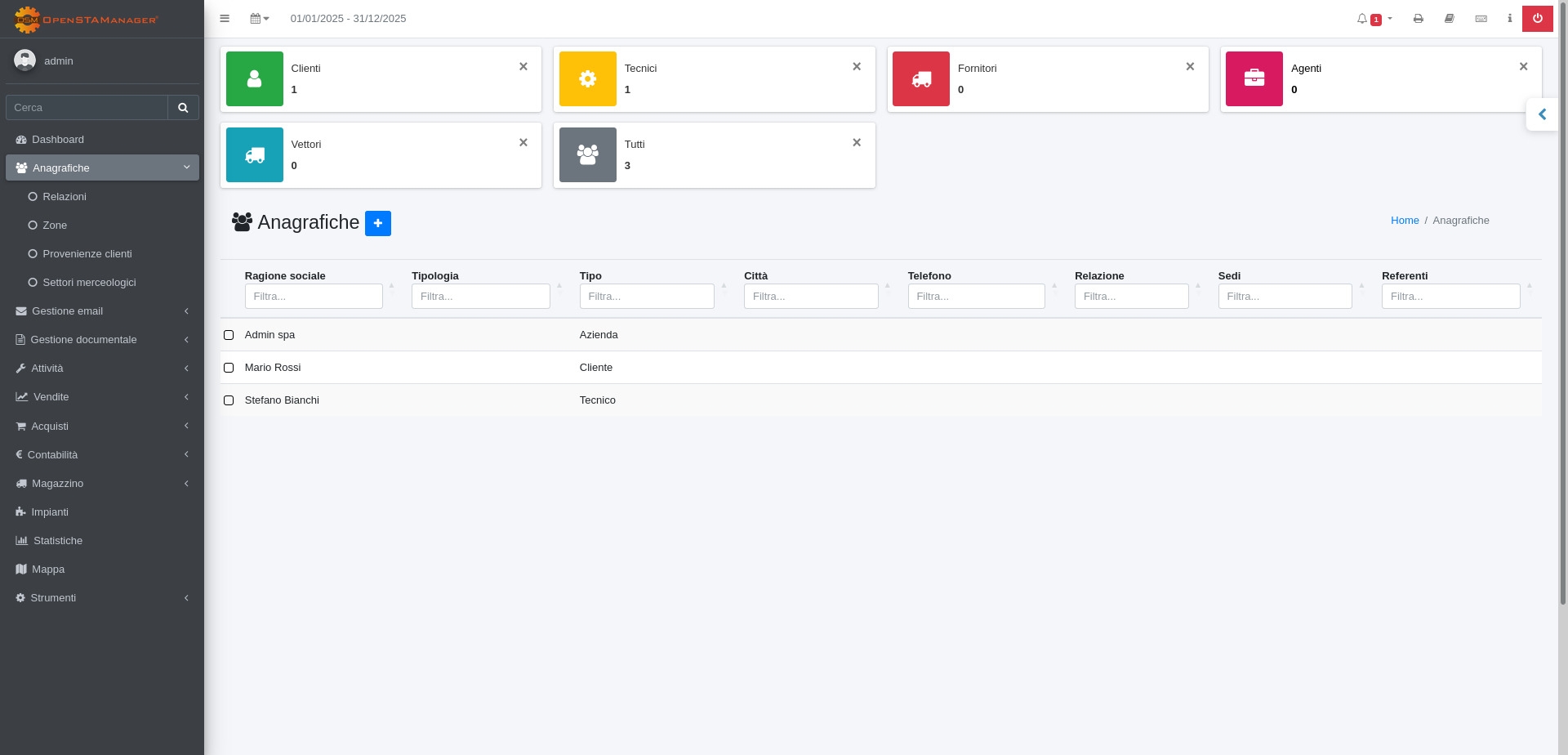
Task: Check the Mario Rossi row checkbox
Action: 229,368
